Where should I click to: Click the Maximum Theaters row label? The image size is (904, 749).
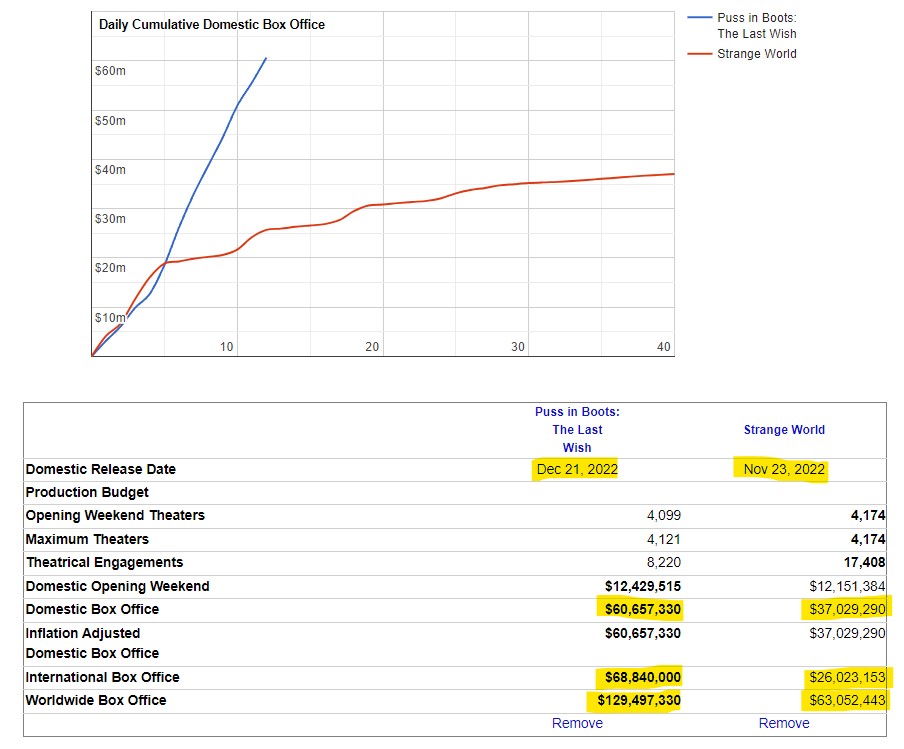[x=87, y=539]
